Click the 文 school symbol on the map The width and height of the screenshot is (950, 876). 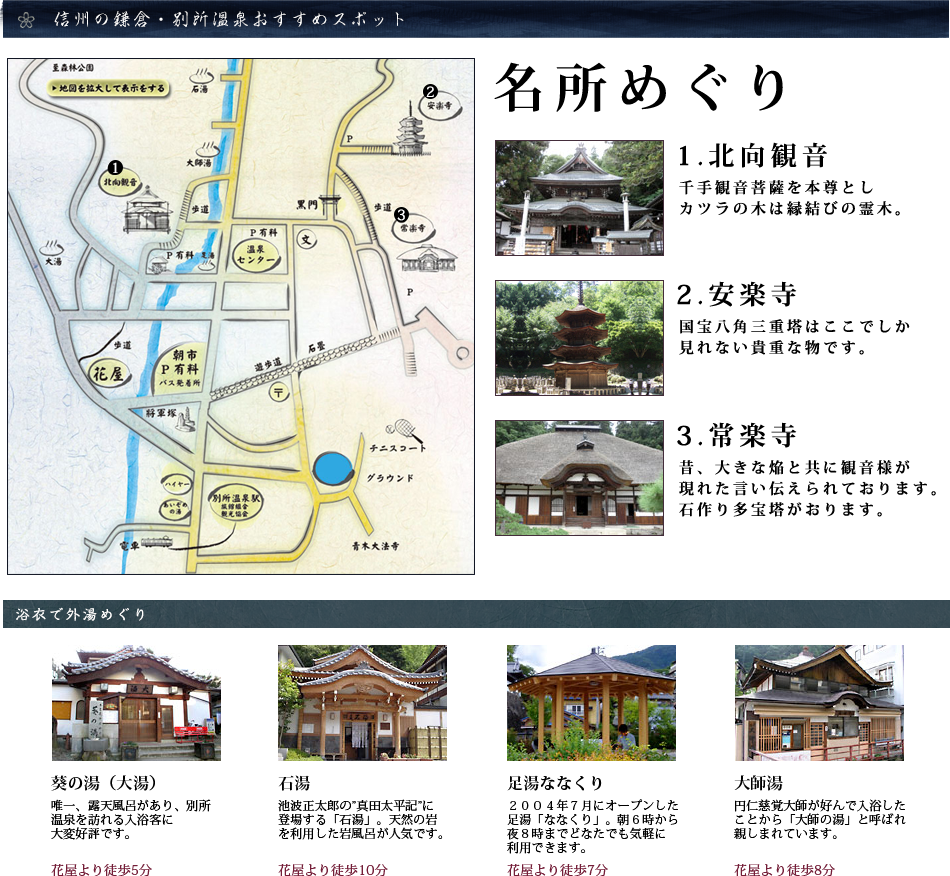tap(307, 239)
